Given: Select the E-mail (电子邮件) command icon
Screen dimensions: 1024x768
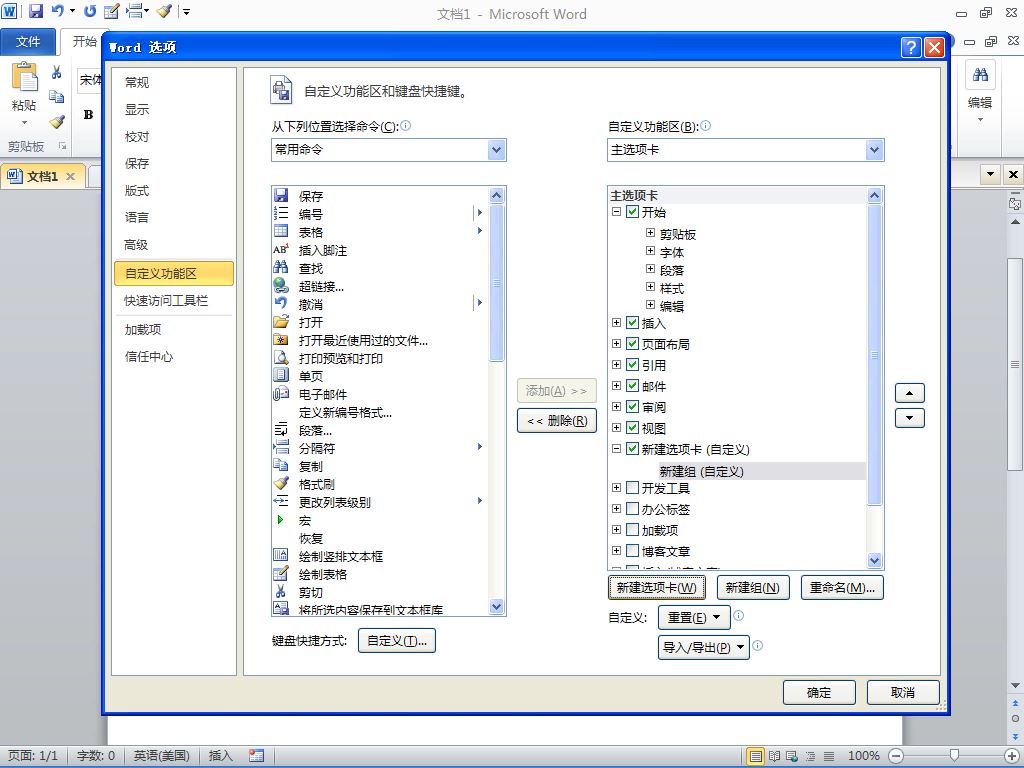Looking at the screenshot, I should tap(281, 394).
